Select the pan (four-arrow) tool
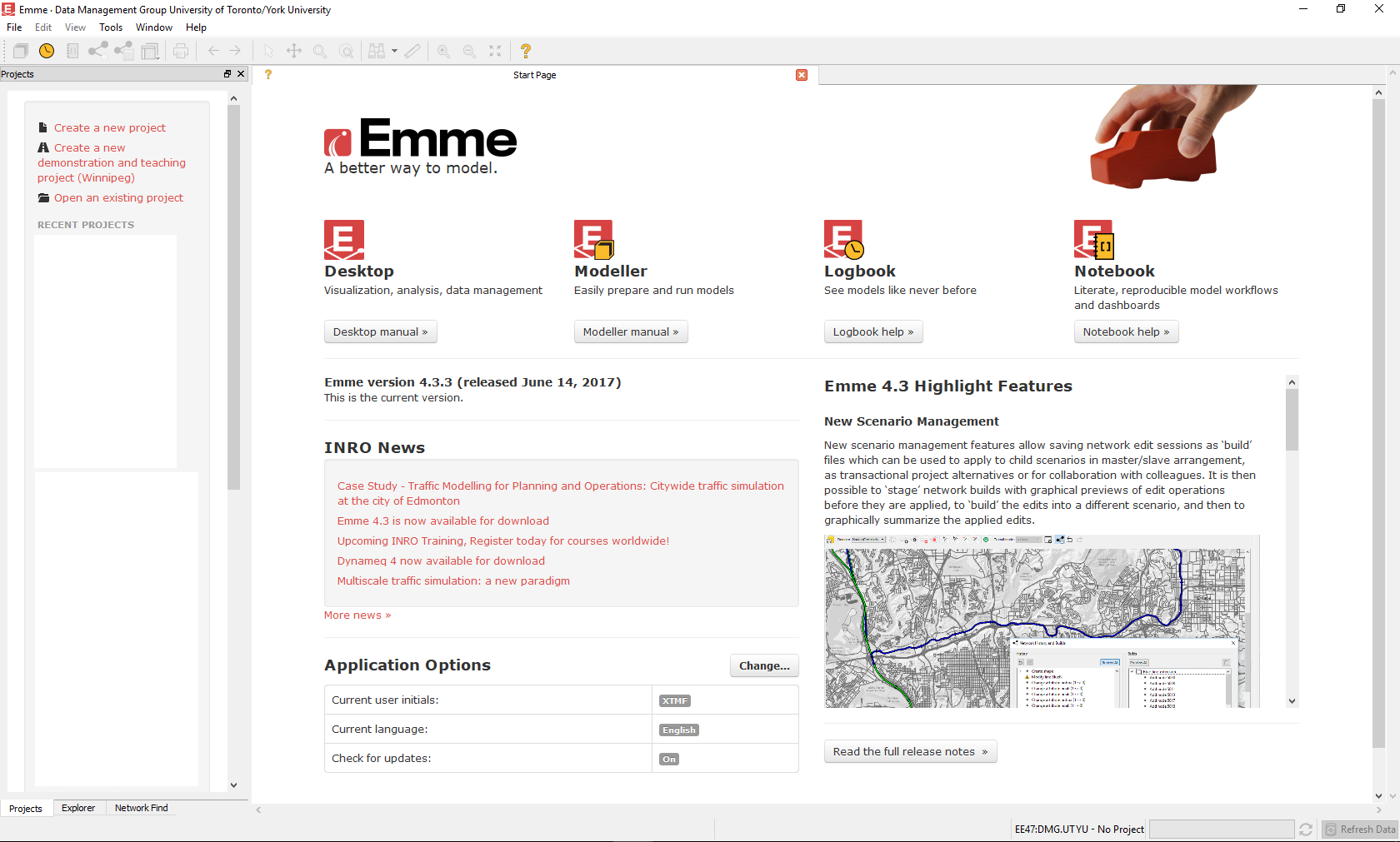The width and height of the screenshot is (1400, 842). 294,51
